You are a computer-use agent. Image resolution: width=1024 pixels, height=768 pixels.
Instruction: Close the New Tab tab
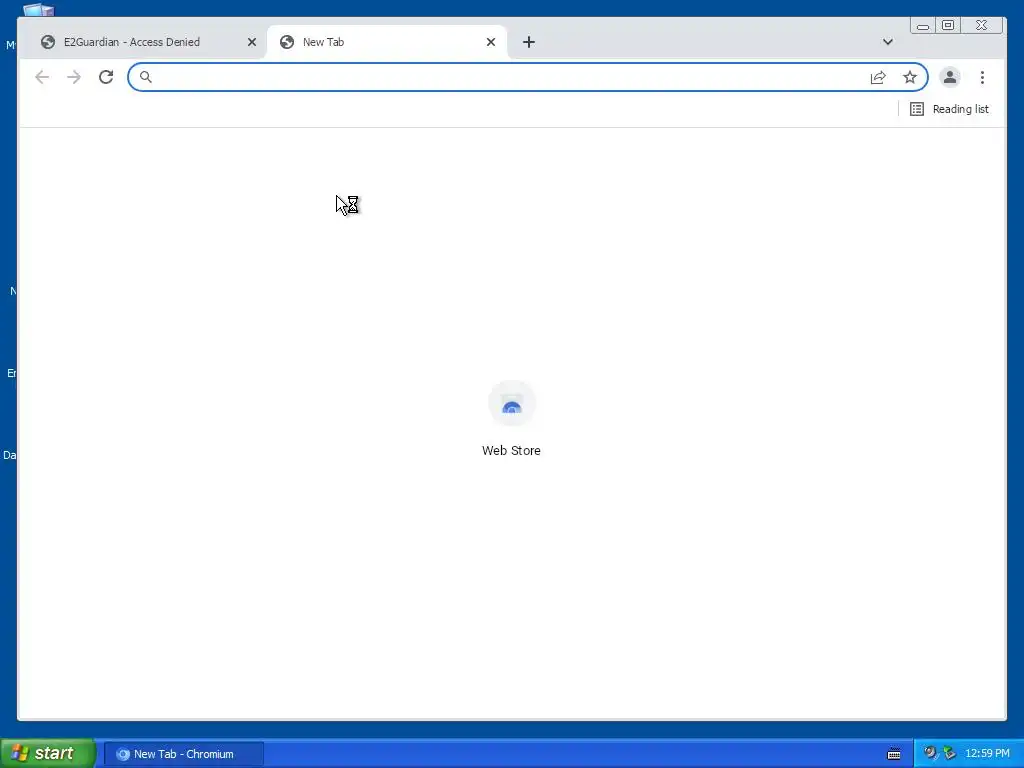491,42
